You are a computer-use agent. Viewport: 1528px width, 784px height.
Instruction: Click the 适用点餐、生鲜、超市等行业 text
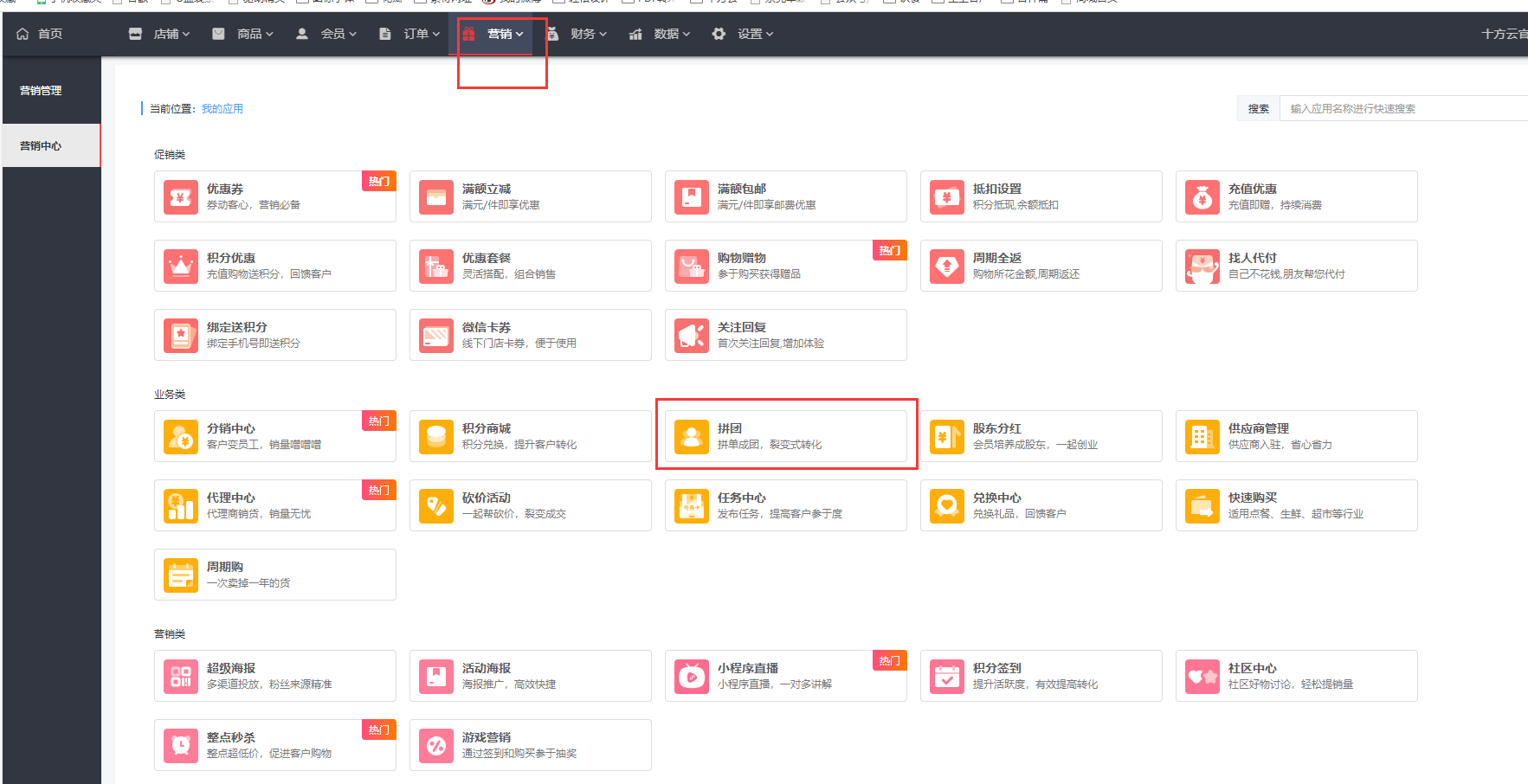pos(1296,514)
